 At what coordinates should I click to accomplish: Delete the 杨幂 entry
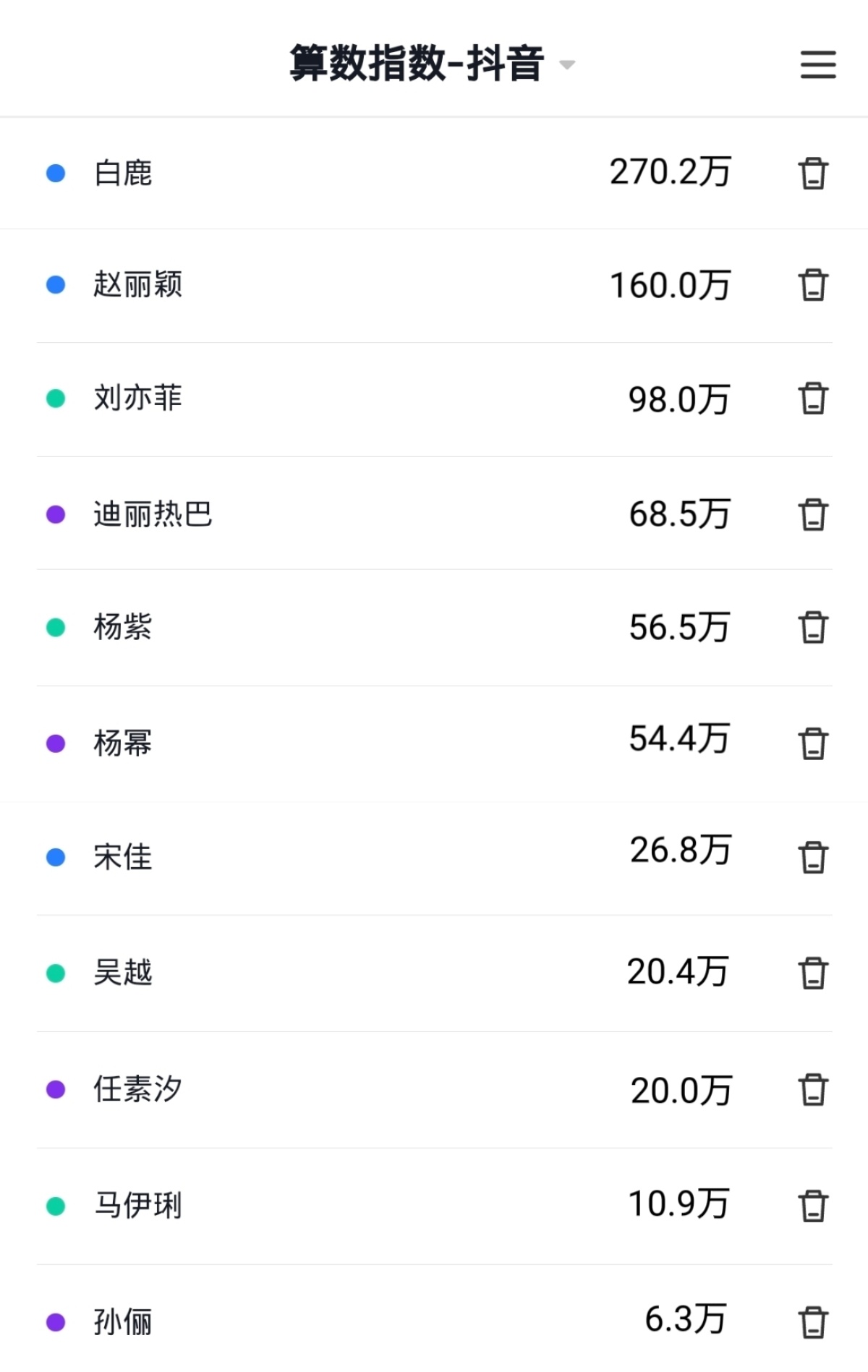click(x=813, y=743)
